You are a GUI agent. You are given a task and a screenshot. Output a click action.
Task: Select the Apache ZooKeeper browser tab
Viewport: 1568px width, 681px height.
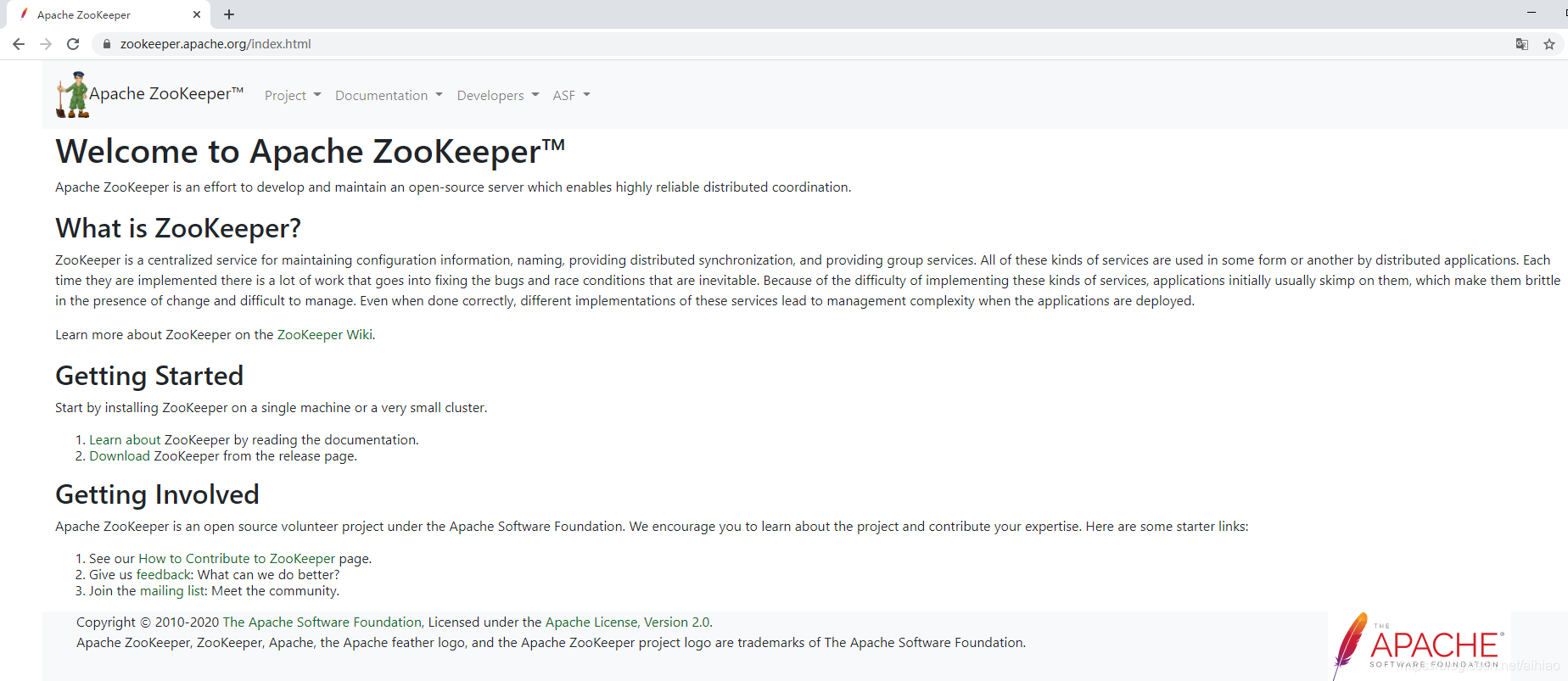107,14
